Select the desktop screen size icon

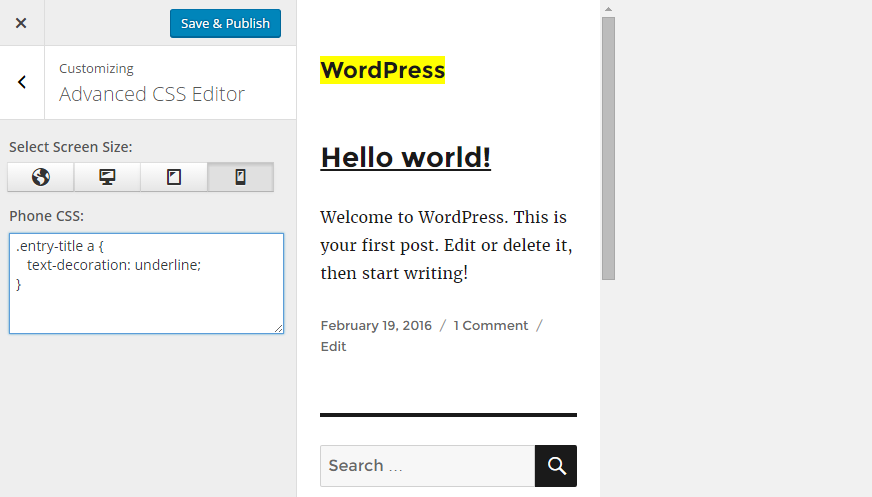pos(107,177)
